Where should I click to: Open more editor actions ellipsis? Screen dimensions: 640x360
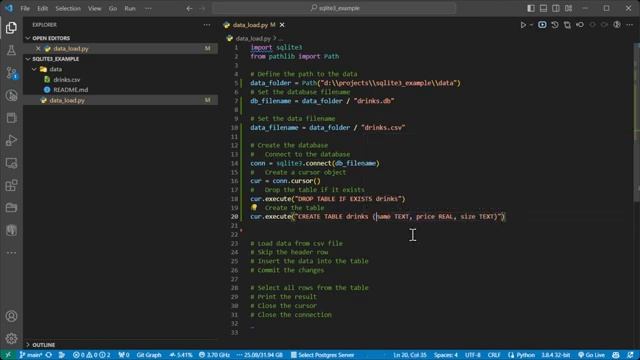(629, 25)
